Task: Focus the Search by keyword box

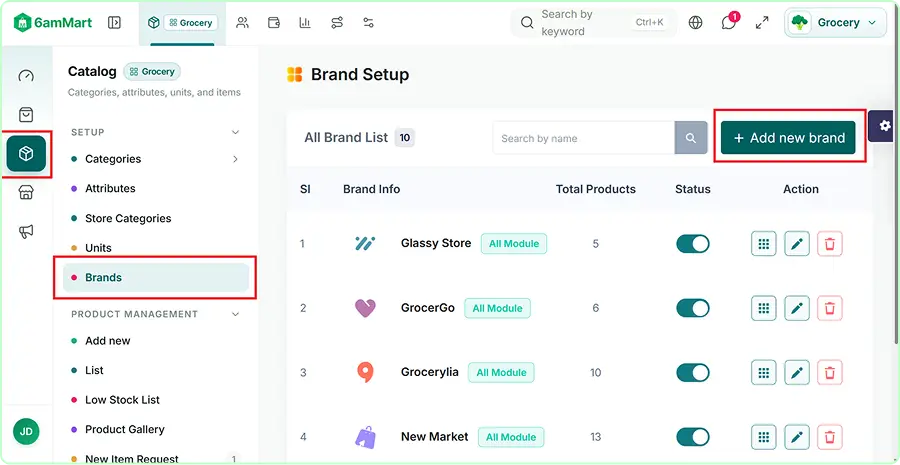Action: point(594,23)
